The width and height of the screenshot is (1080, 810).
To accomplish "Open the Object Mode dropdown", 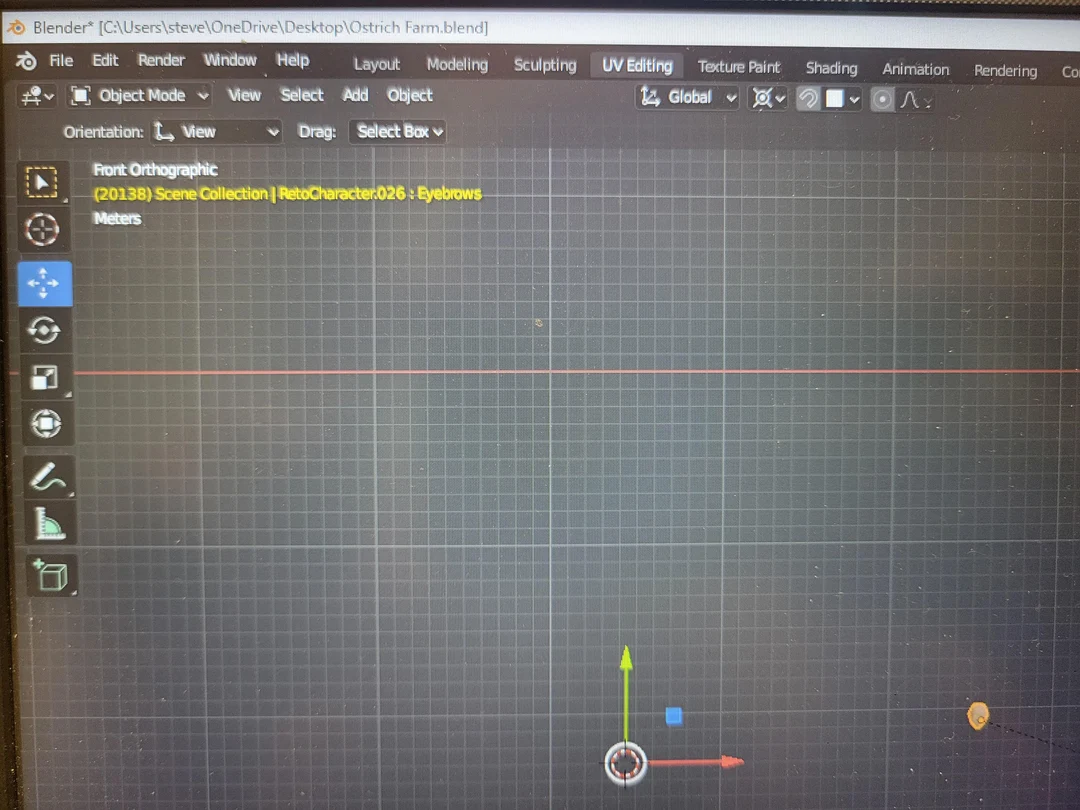I will click(x=138, y=96).
